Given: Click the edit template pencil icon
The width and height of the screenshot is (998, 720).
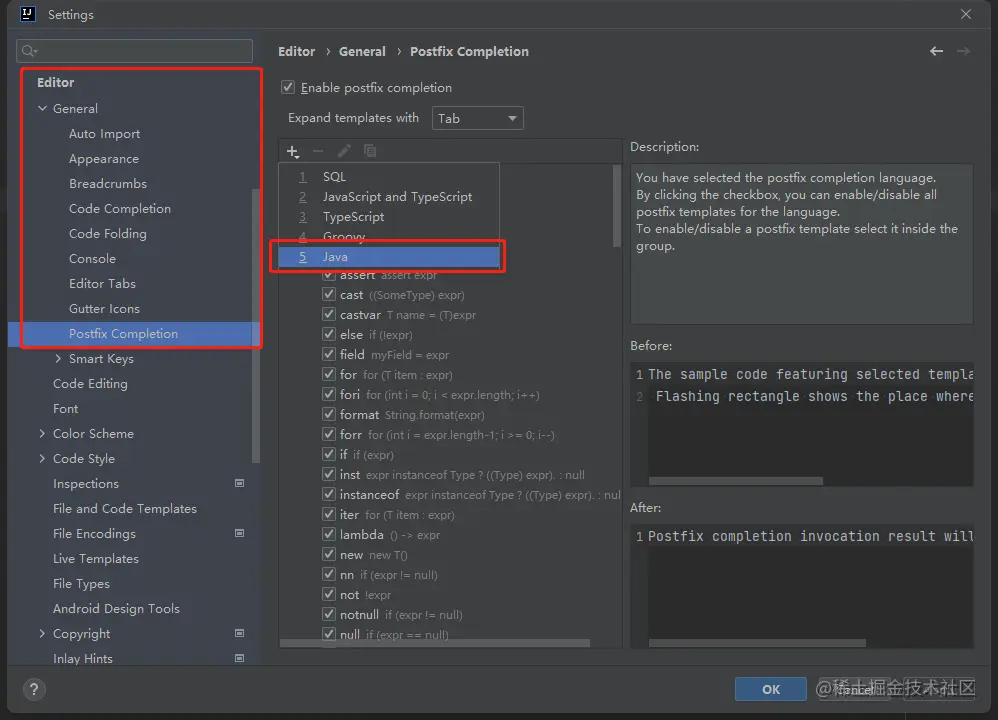Looking at the screenshot, I should point(344,151).
